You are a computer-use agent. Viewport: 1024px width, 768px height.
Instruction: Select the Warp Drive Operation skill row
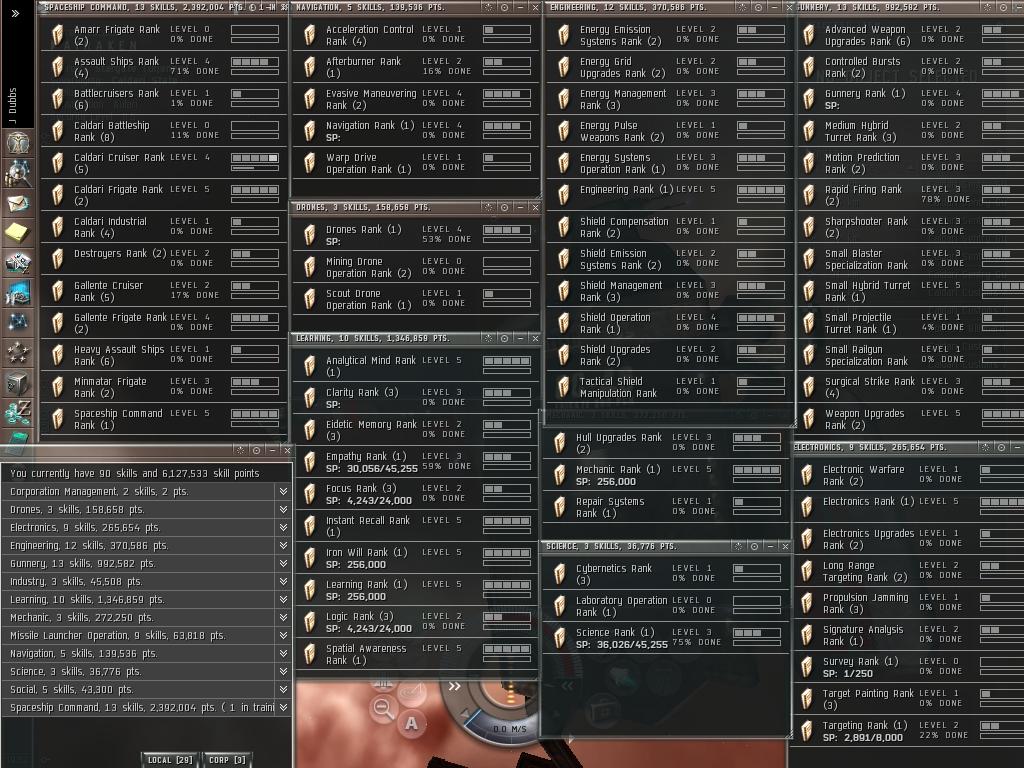pyautogui.click(x=416, y=163)
